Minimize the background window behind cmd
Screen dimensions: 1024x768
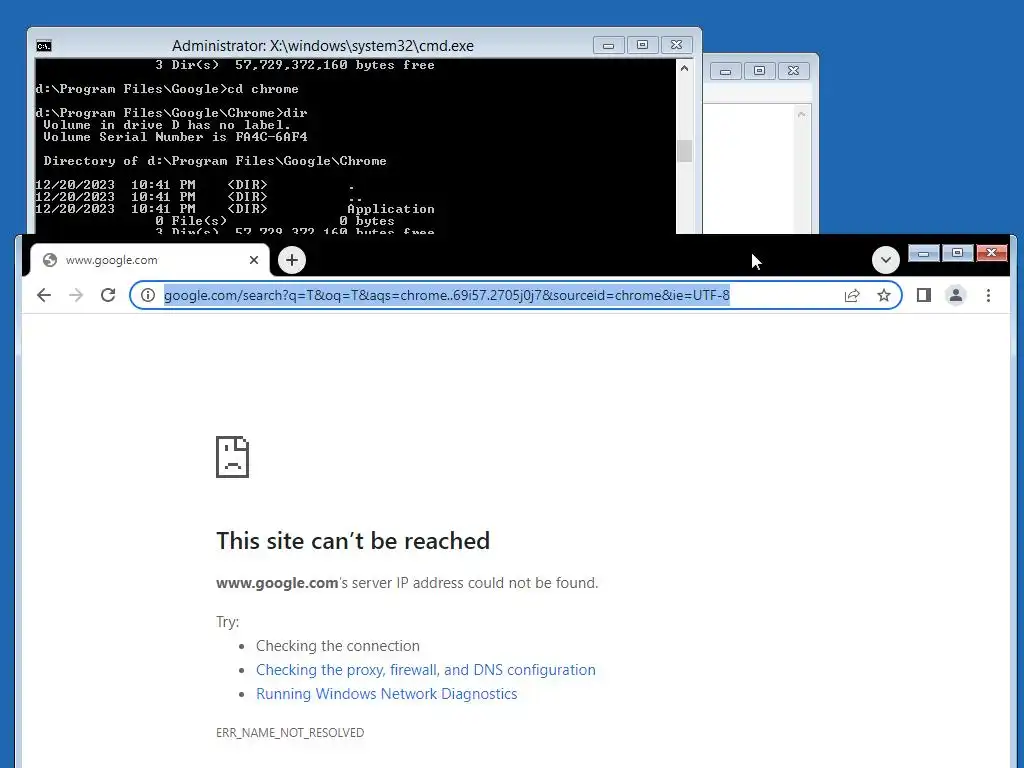pos(726,71)
